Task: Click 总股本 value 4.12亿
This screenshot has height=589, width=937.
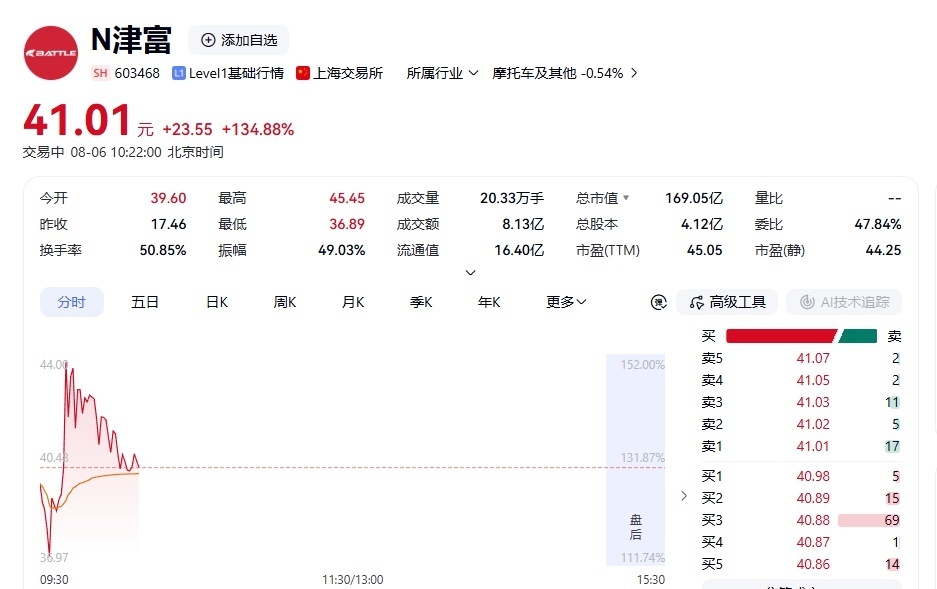Action: [702, 224]
